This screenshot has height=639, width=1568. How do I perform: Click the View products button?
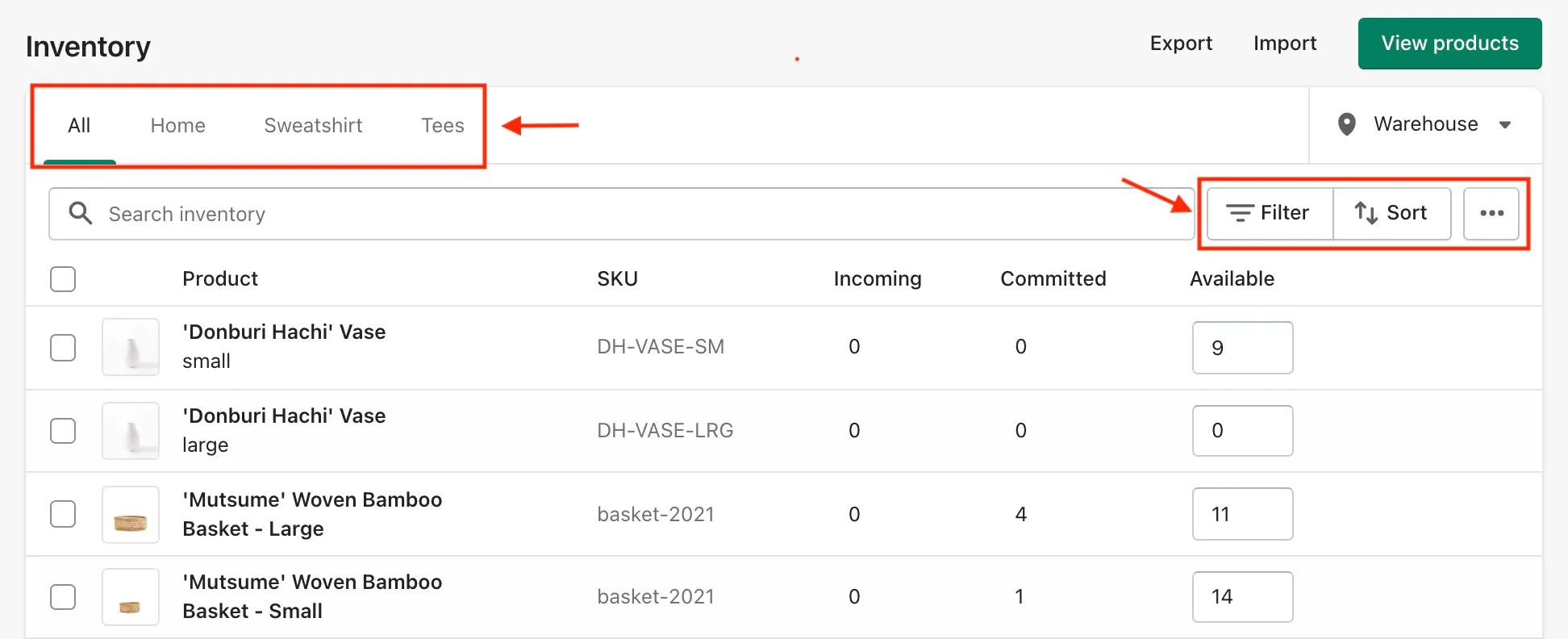pyautogui.click(x=1449, y=44)
